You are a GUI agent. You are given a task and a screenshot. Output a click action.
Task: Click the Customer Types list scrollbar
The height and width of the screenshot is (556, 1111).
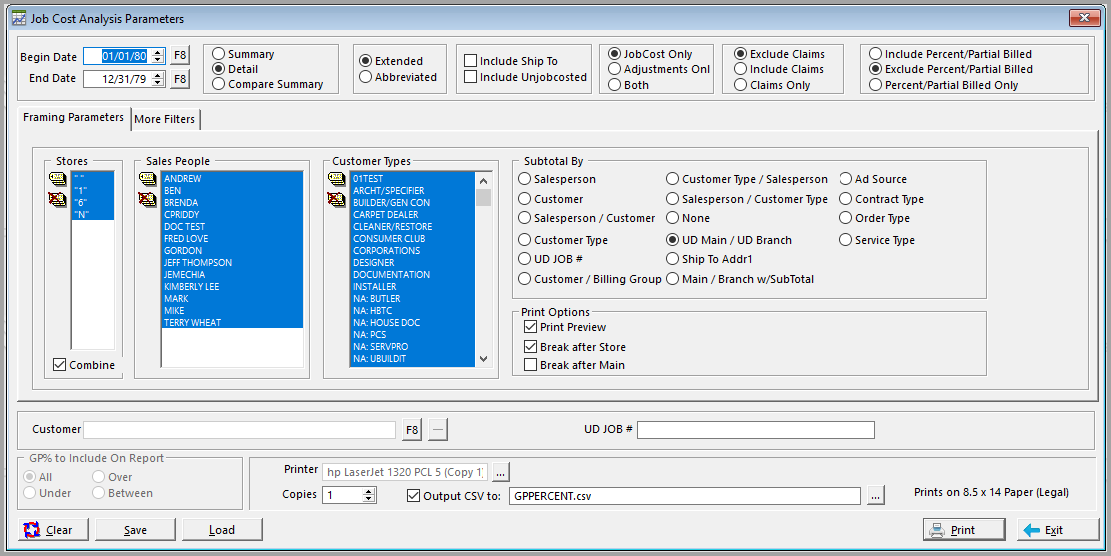click(483, 269)
